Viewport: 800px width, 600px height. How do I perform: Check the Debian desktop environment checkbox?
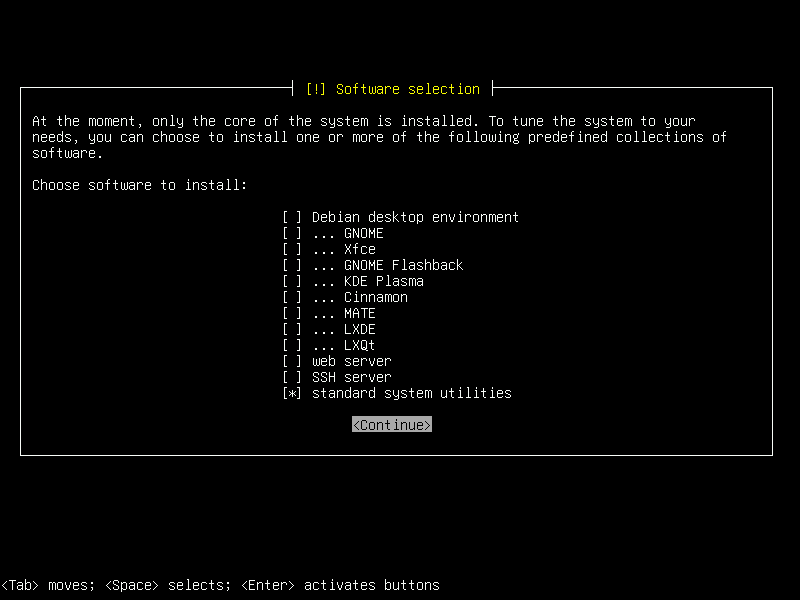[x=290, y=217]
